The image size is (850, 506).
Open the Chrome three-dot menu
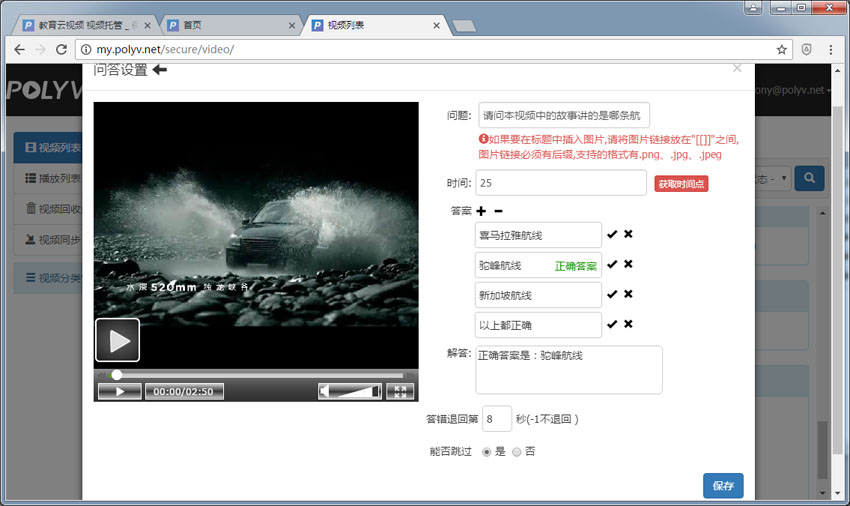(831, 49)
